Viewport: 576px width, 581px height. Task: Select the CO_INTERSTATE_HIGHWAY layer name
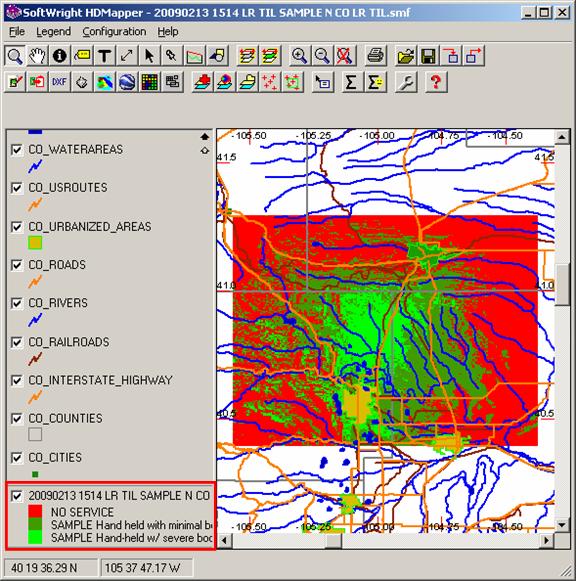pyautogui.click(x=100, y=380)
